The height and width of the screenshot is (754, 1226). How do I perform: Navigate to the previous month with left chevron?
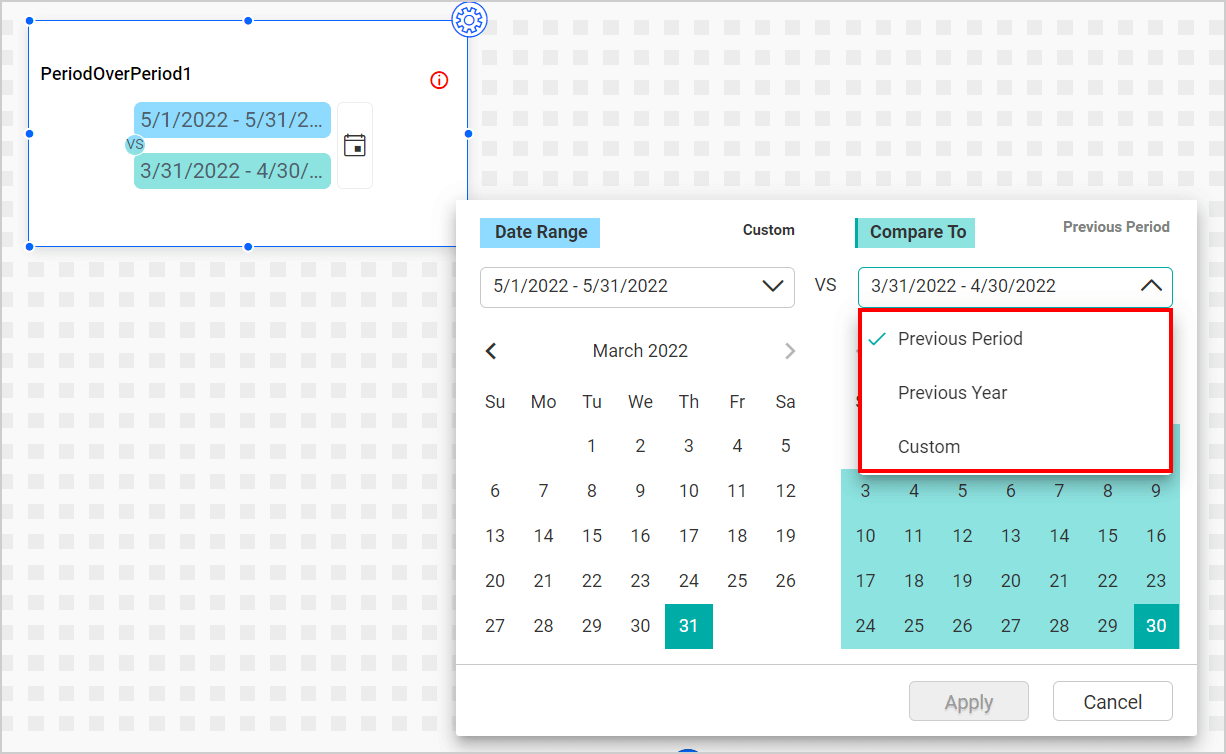coord(491,351)
